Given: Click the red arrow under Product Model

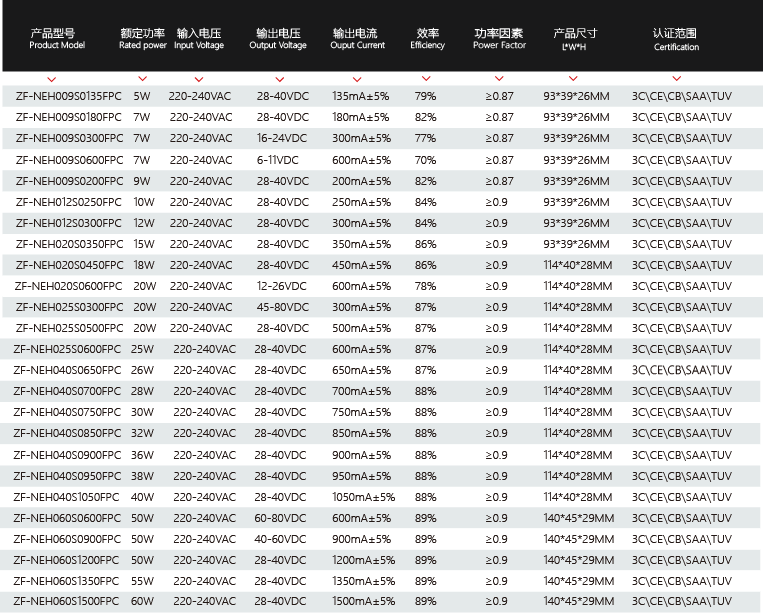Looking at the screenshot, I should pos(52,79).
